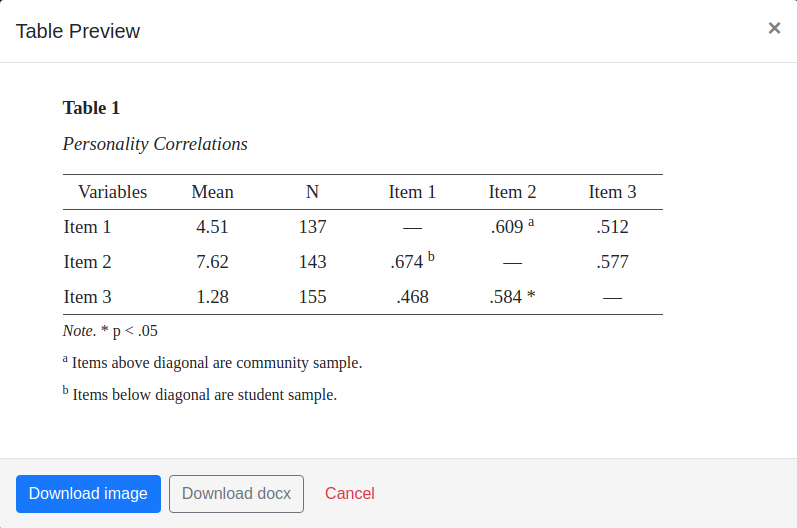Viewport: 797px width, 528px height.
Task: Click the correlation value .512
Action: point(612,227)
